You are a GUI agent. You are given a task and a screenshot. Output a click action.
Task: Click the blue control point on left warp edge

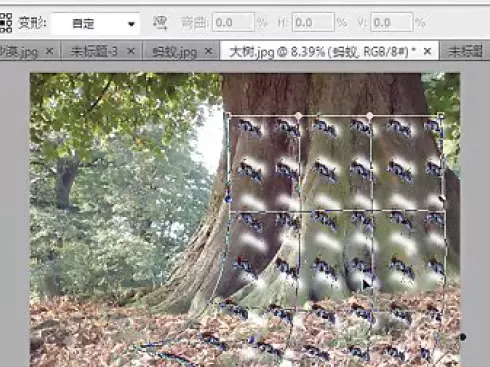point(228,199)
